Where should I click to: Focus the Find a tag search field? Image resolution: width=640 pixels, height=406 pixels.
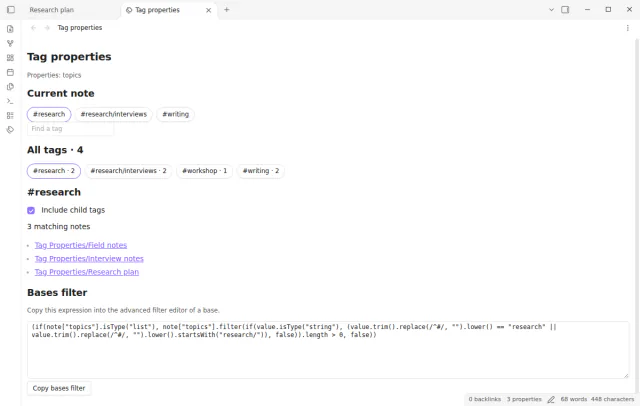(70, 129)
